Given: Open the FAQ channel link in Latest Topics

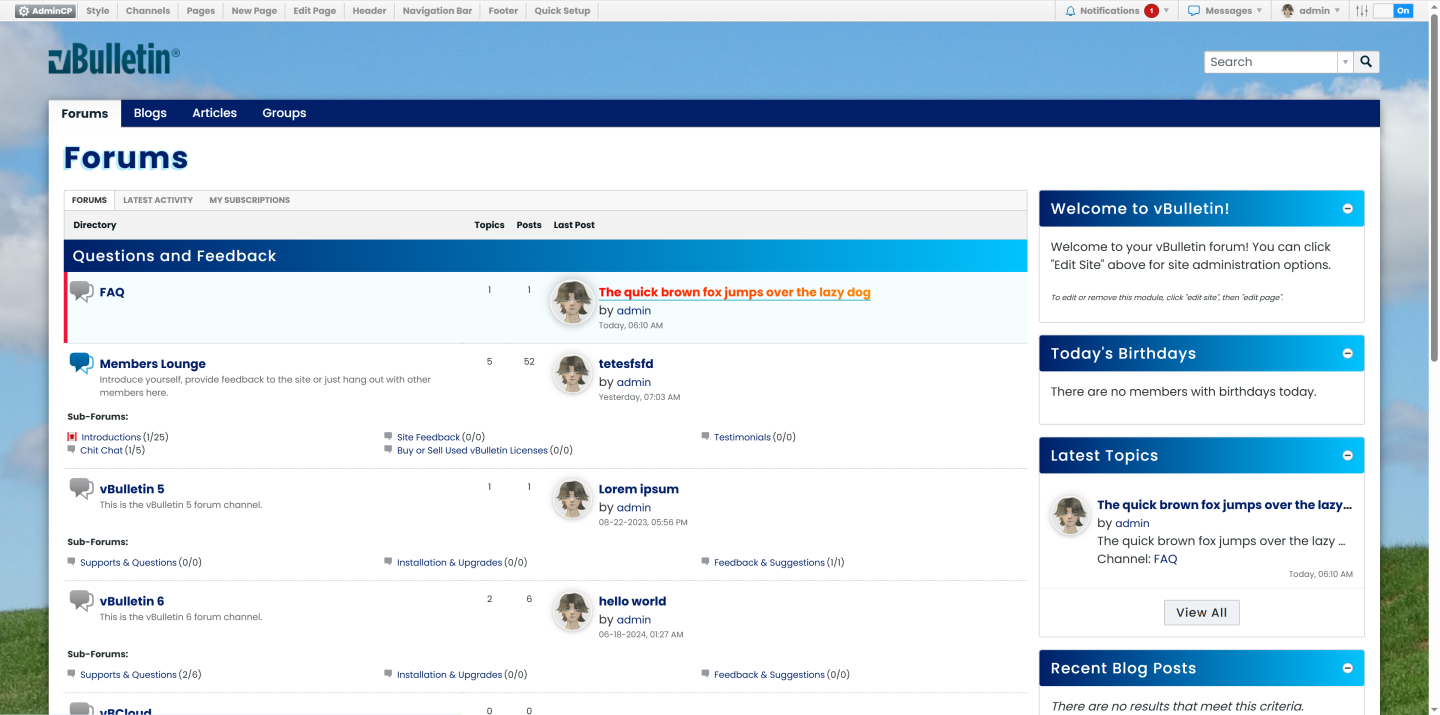Looking at the screenshot, I should pyautogui.click(x=1165, y=559).
